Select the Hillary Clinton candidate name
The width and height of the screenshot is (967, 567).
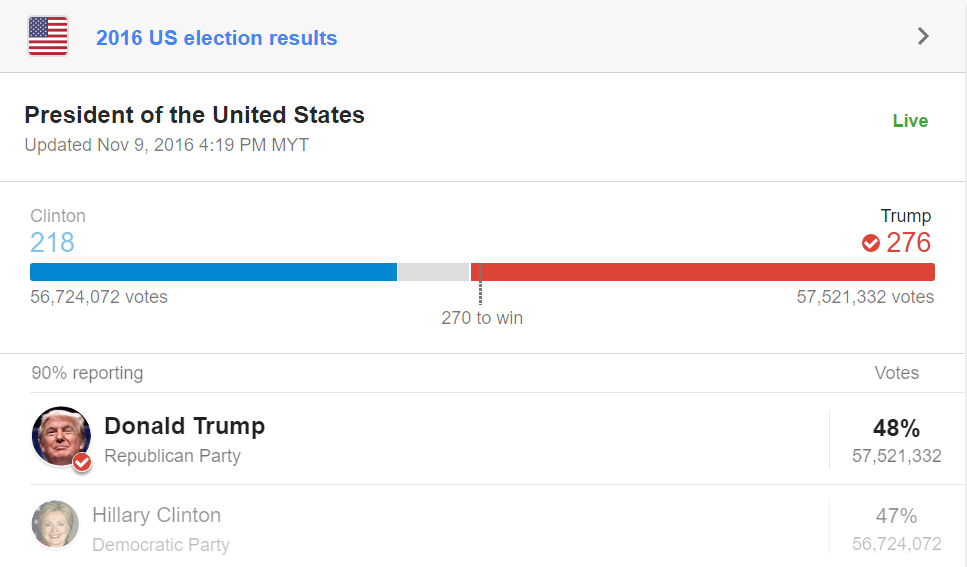(156, 515)
